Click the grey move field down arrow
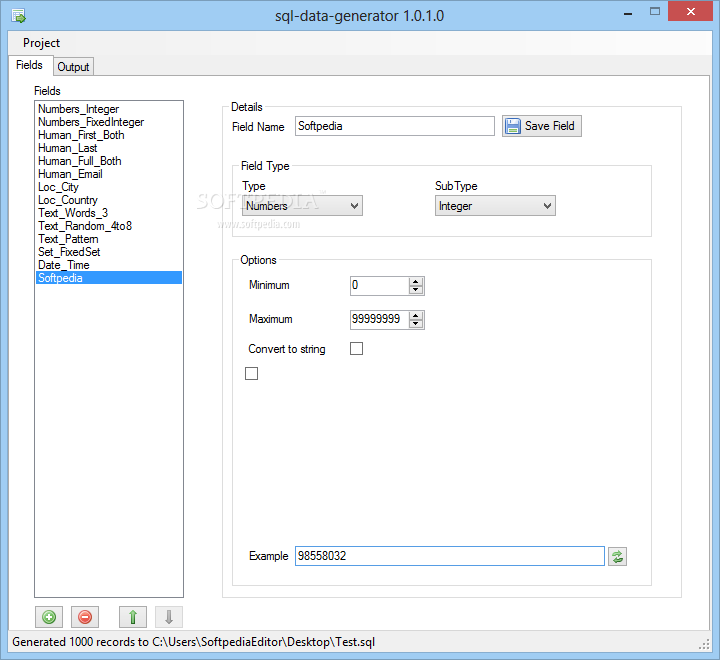This screenshot has width=720, height=660. click(169, 617)
